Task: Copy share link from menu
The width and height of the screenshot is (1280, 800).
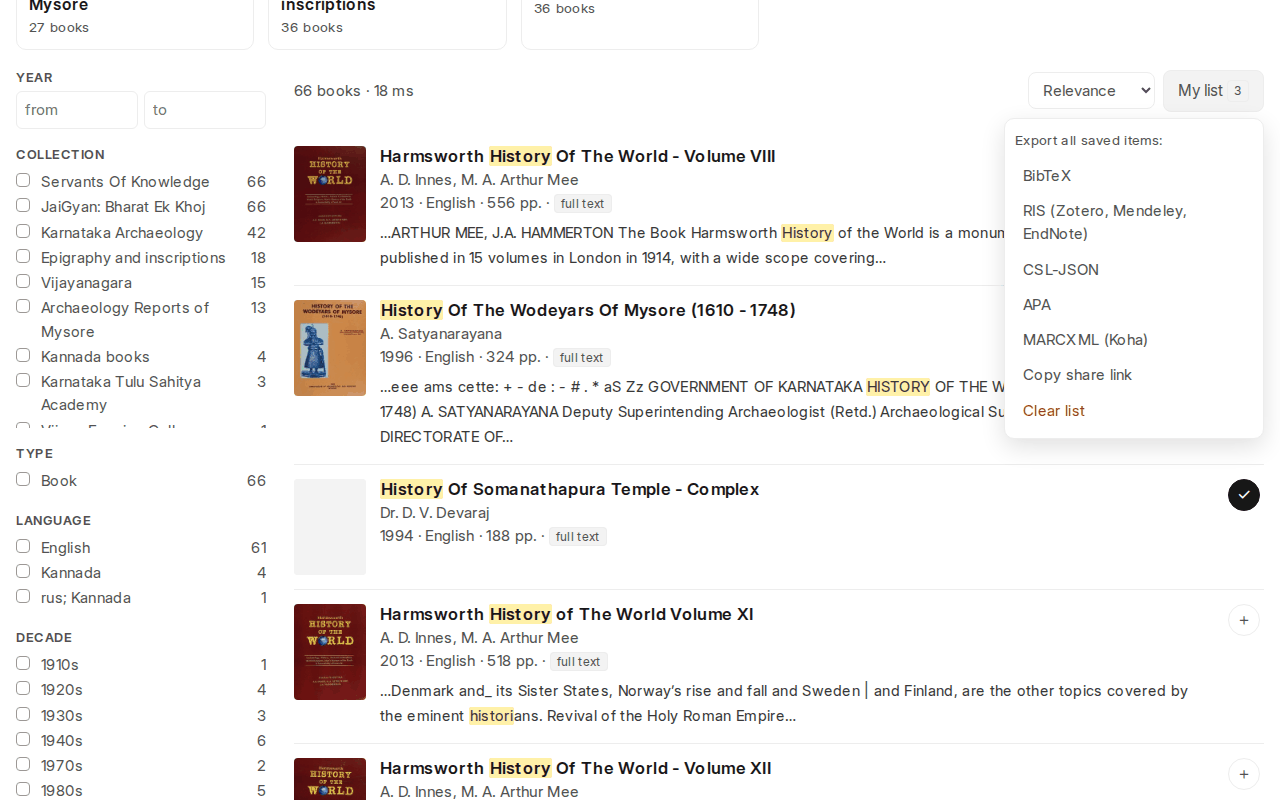Action: click(x=1134, y=375)
